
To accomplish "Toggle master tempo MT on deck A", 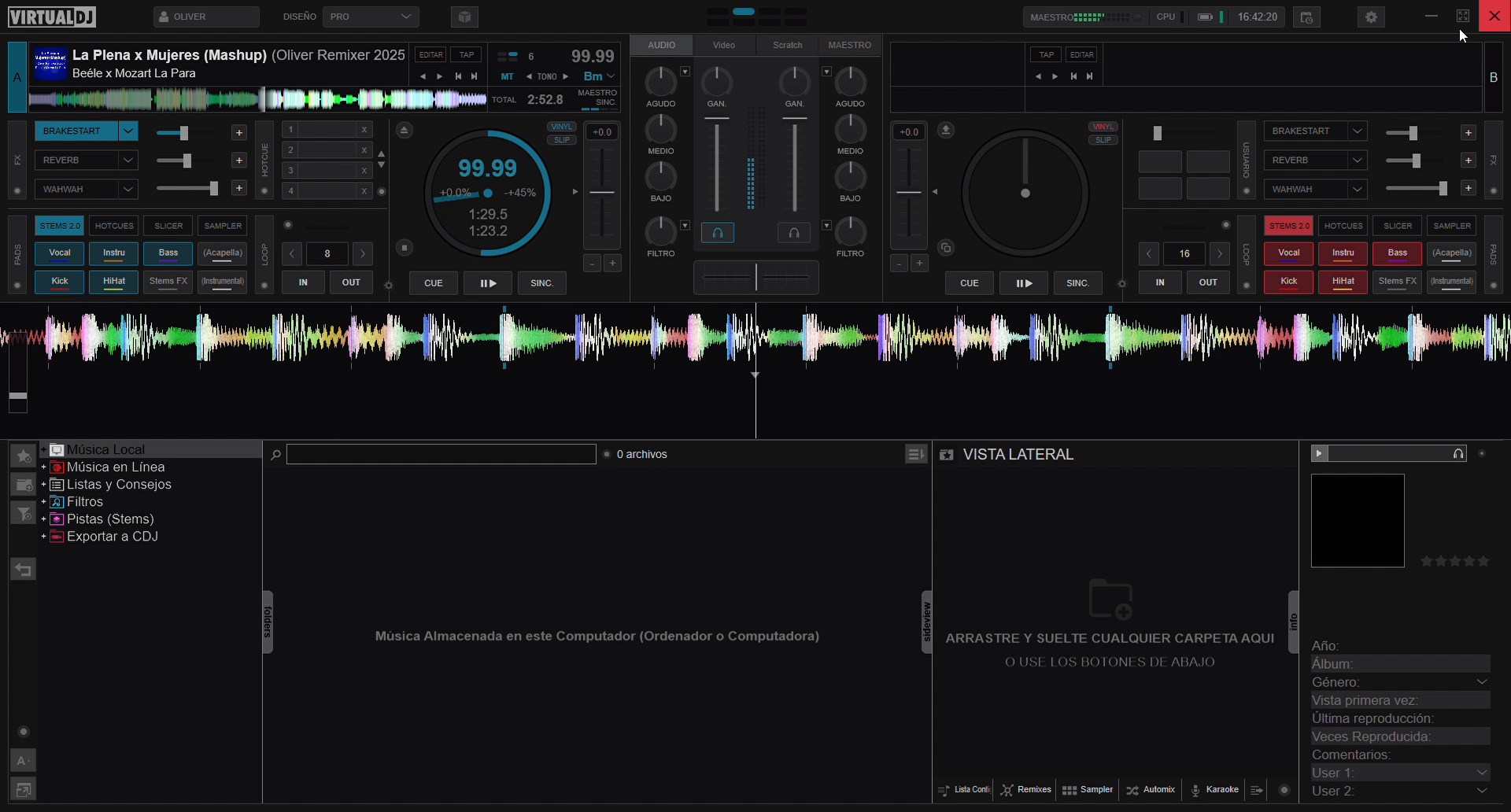I will click(507, 76).
